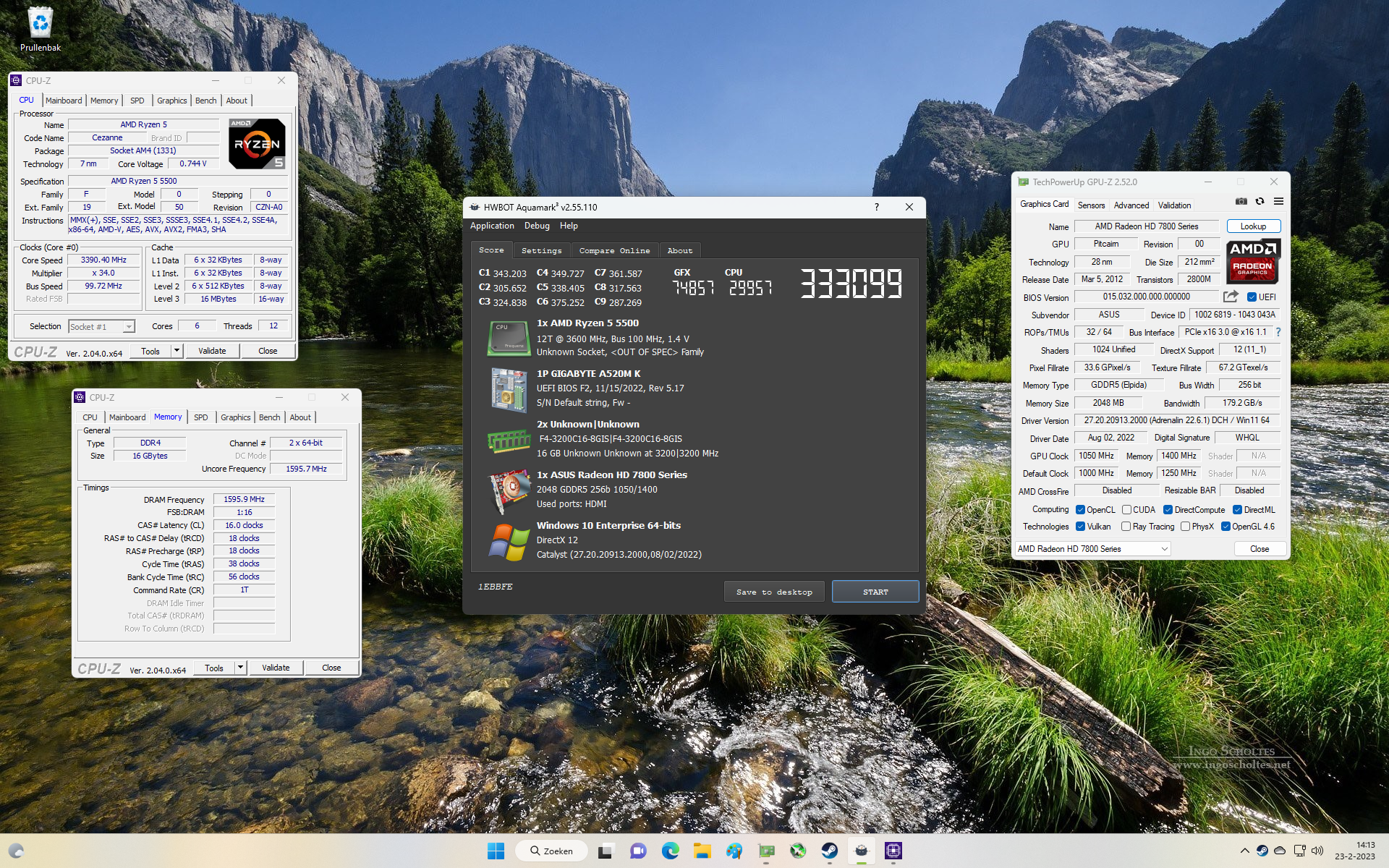Toggle the PhysX checkbox
This screenshot has width=1389, height=868.
1185,527
